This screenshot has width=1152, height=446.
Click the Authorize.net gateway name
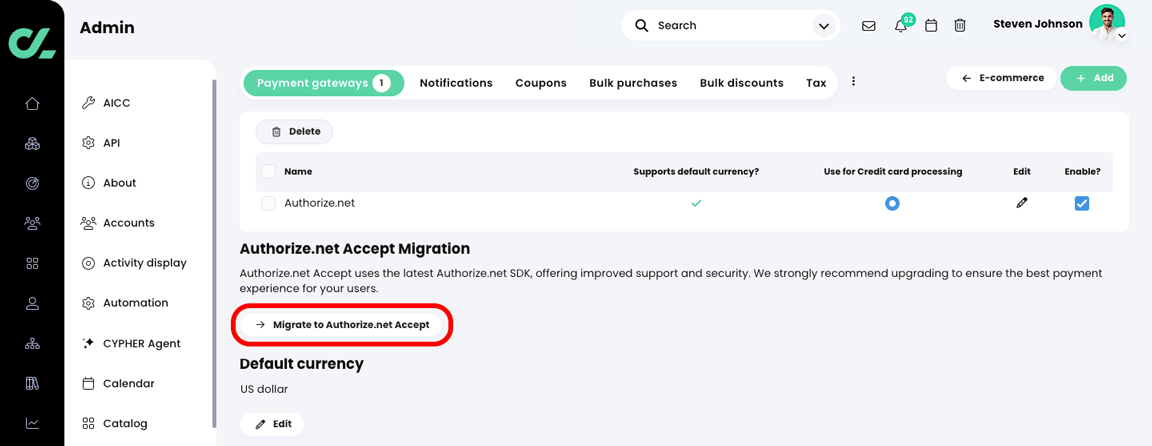tap(320, 203)
